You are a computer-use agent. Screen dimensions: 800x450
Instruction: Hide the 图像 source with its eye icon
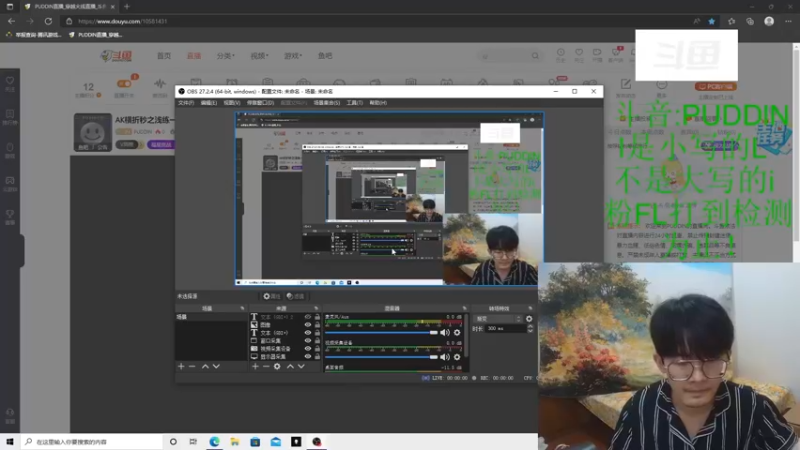(x=308, y=324)
